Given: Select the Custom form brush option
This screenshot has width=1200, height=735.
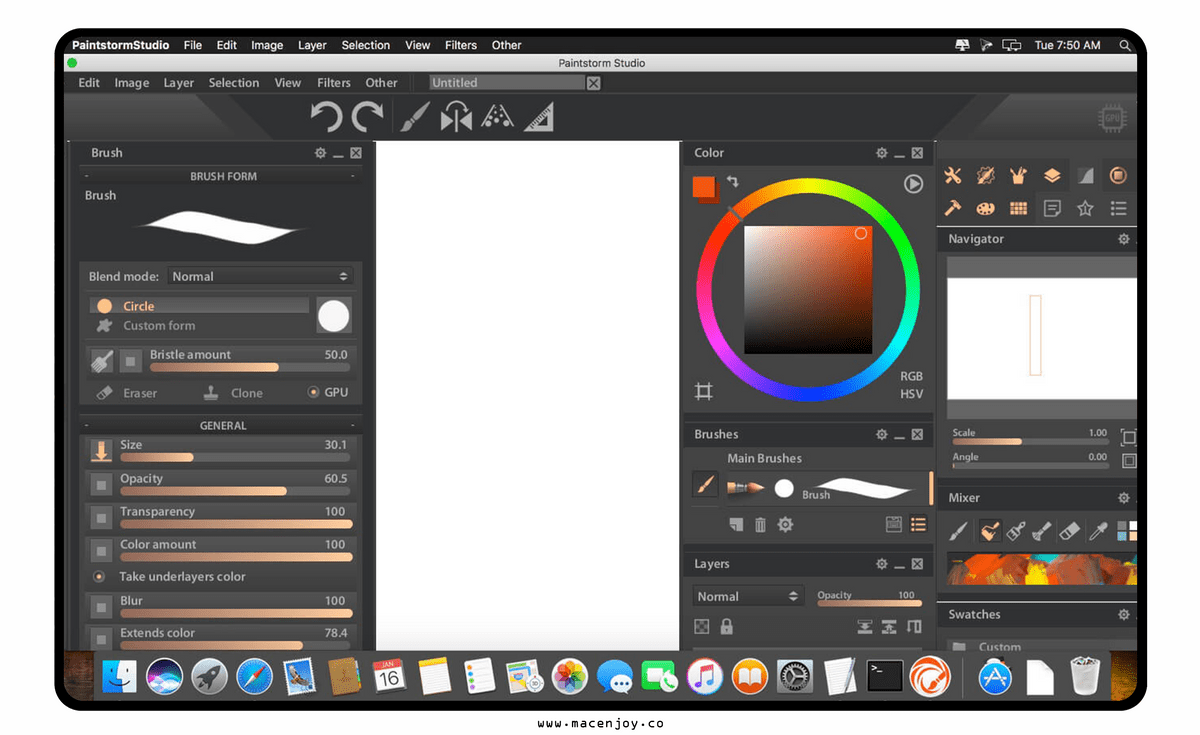Looking at the screenshot, I should (159, 326).
